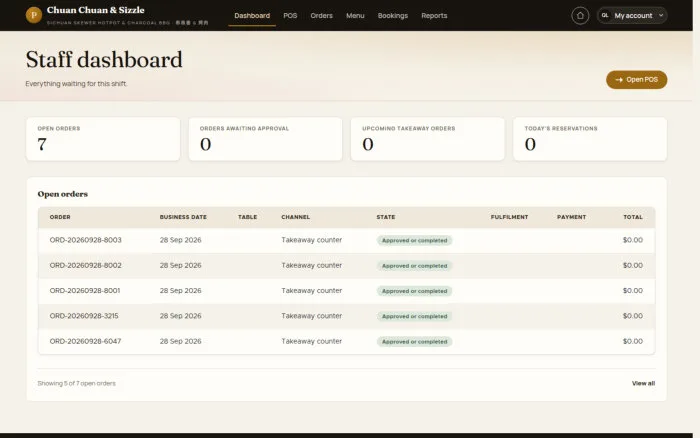
Task: Click the TABLE column header
Action: click(x=247, y=217)
